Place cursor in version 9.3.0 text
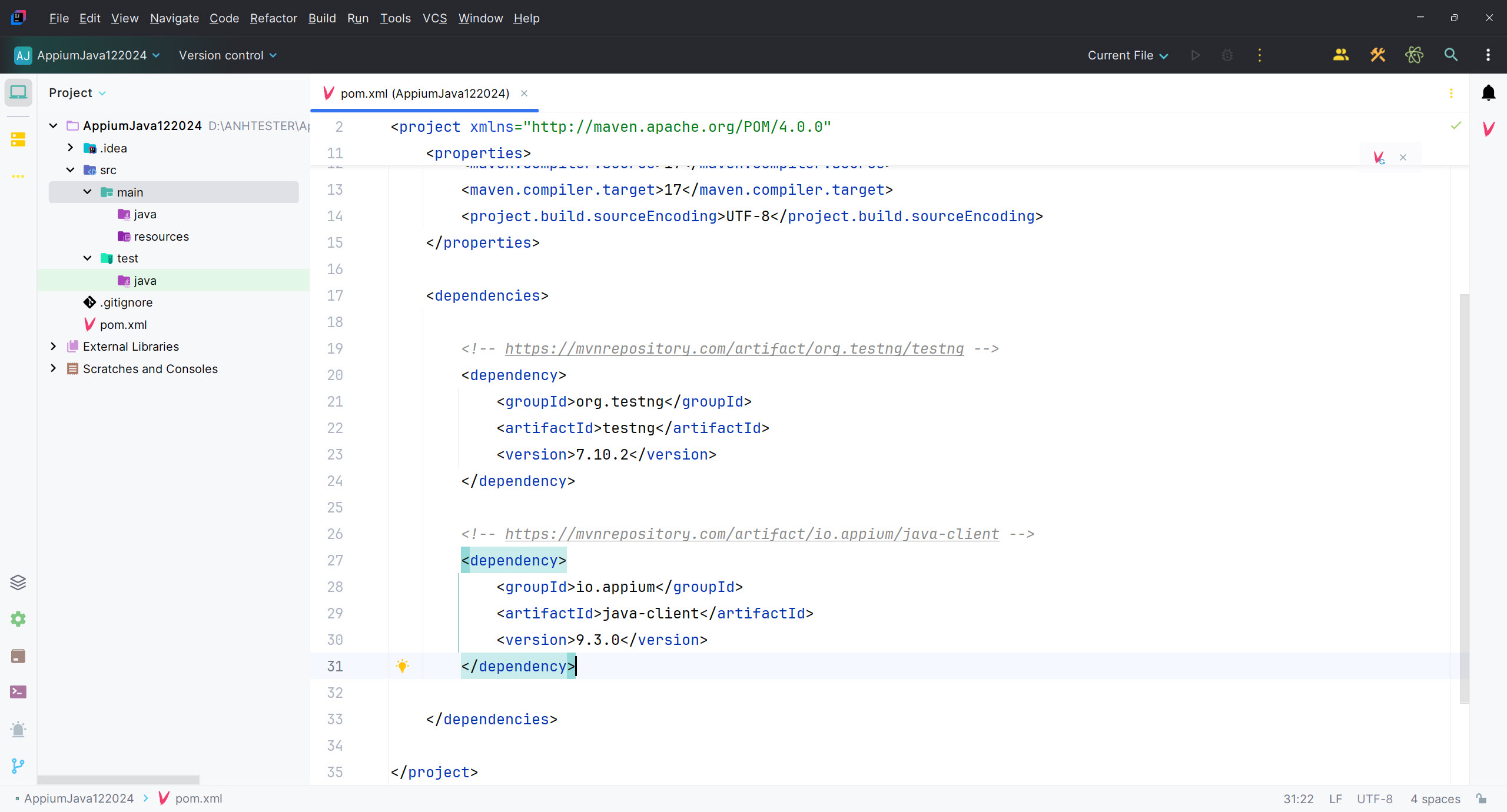 (x=598, y=640)
